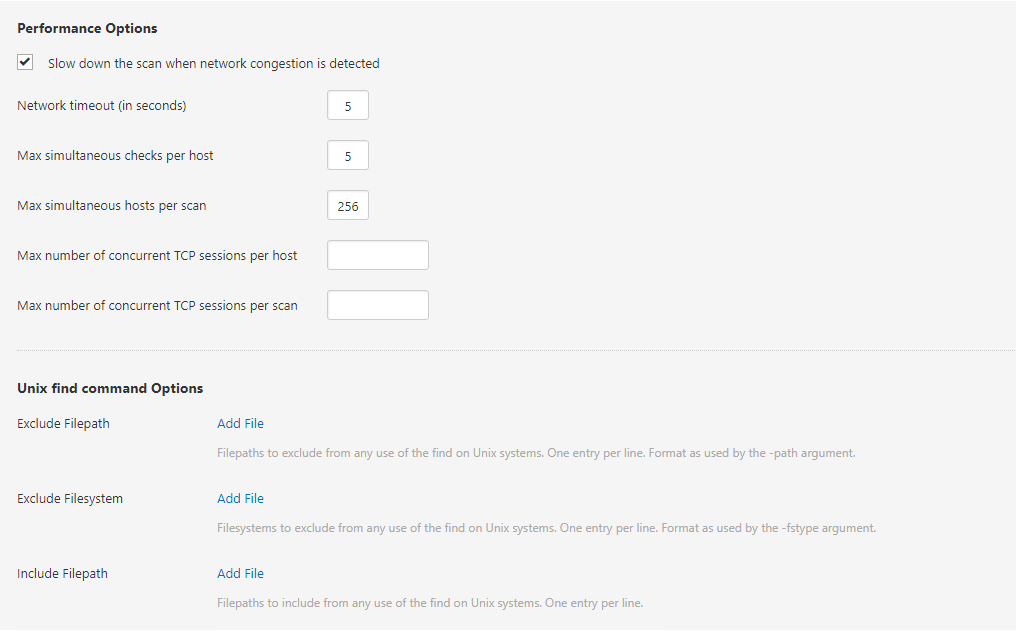
Task: Click the 'Max simultaneous checks per host' label
Action: (x=115, y=156)
